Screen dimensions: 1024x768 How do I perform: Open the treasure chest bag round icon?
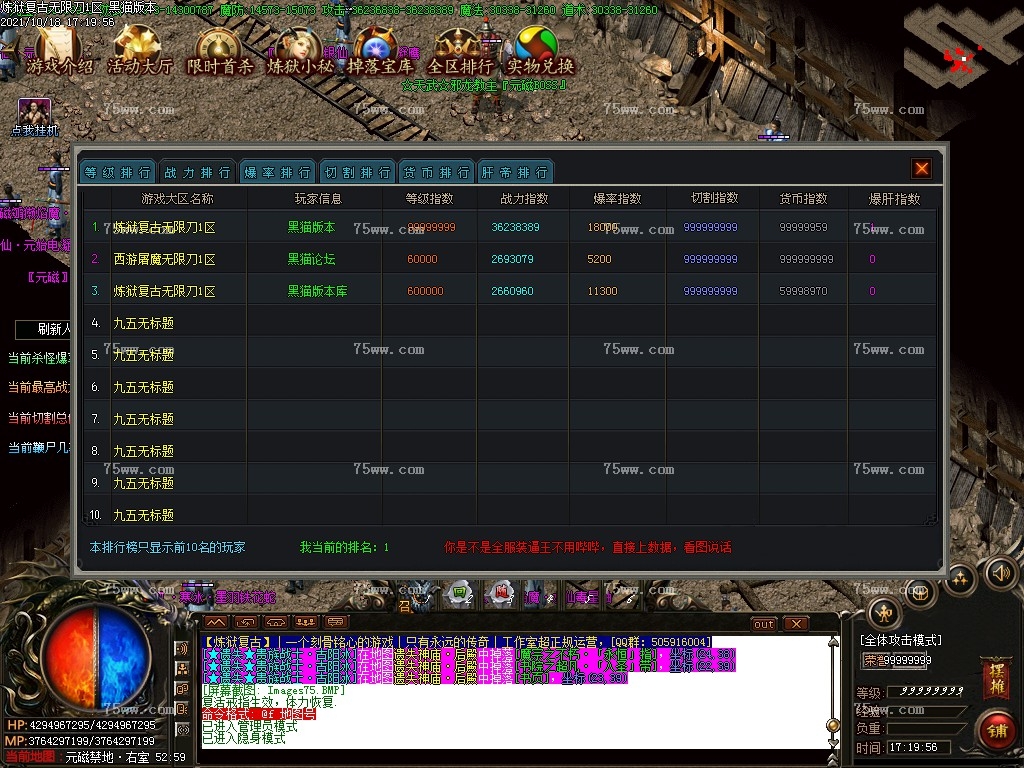tap(921, 593)
